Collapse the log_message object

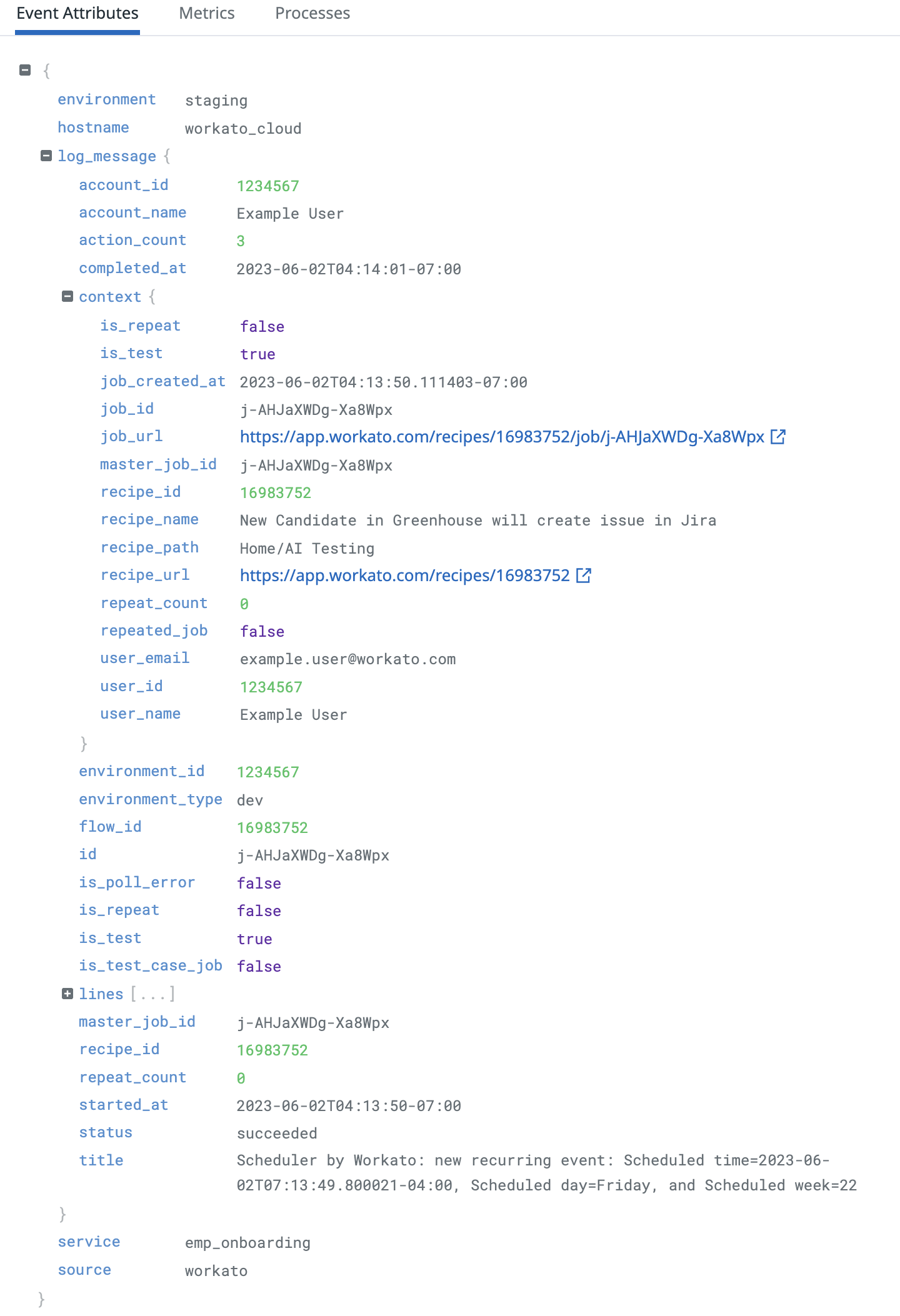[x=46, y=156]
